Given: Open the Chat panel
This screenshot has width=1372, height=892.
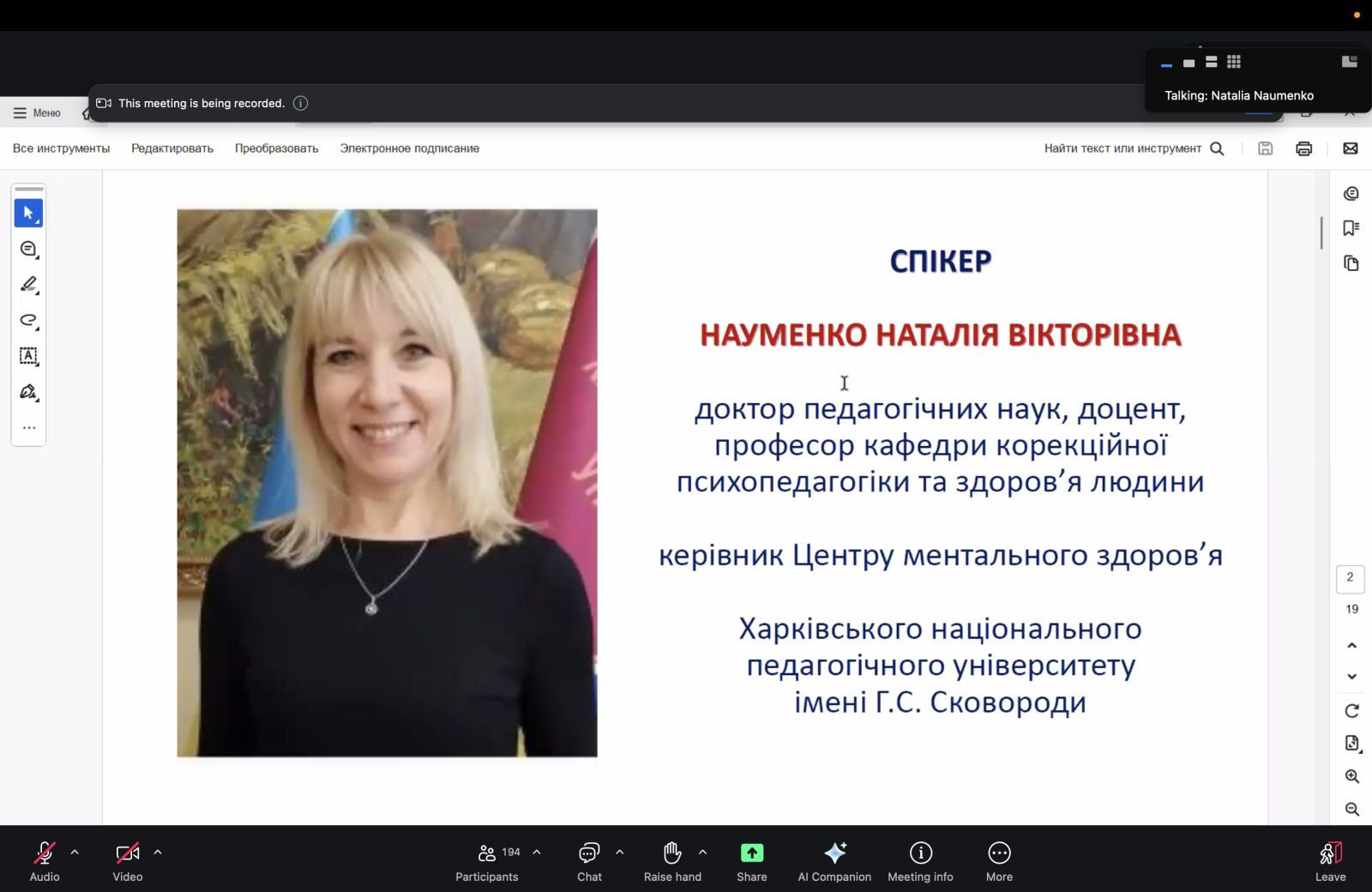Looking at the screenshot, I should click(x=589, y=861).
